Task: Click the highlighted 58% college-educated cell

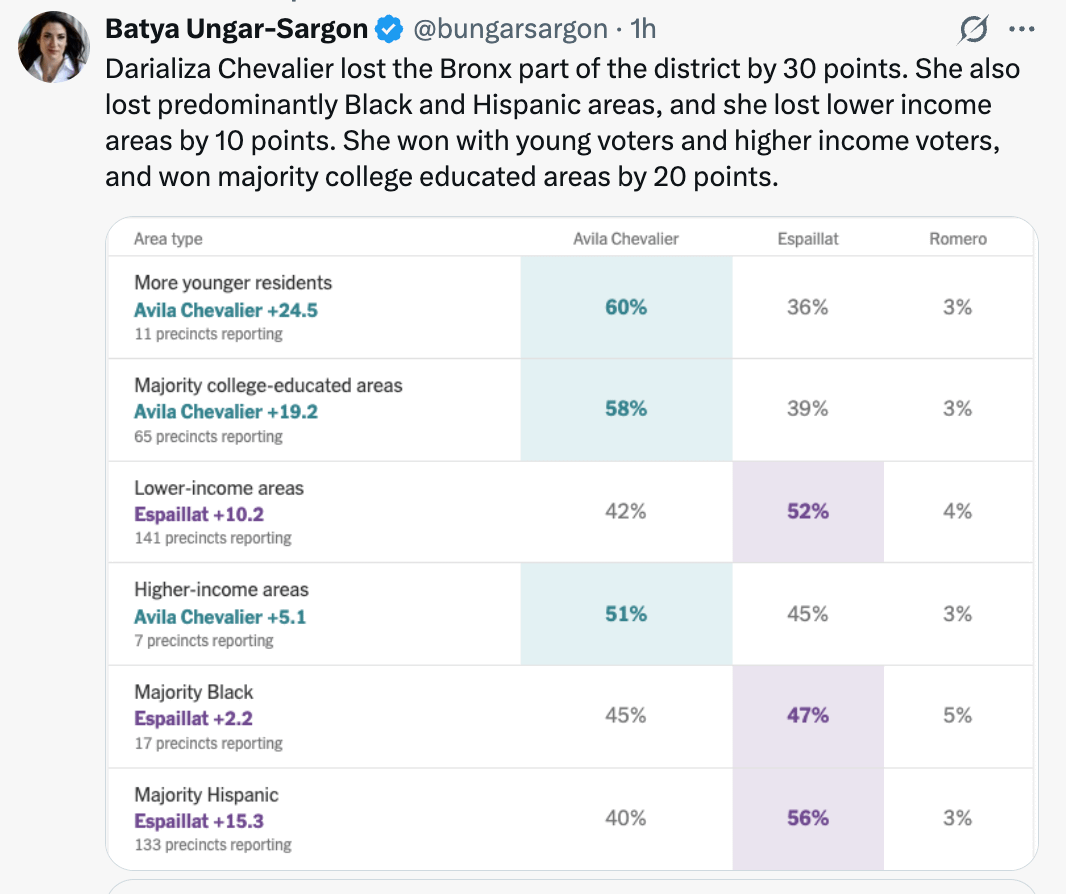Action: coord(626,409)
